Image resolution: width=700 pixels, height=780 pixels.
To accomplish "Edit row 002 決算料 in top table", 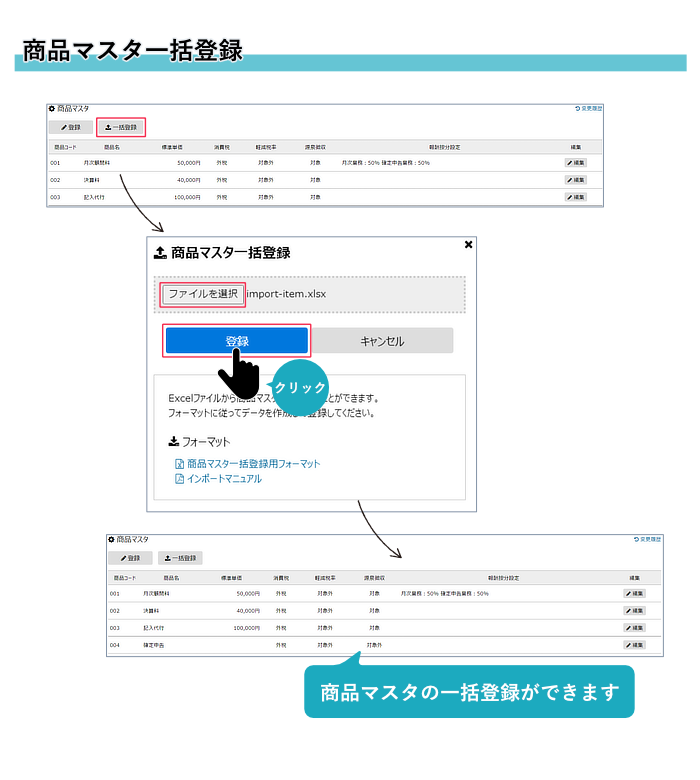I will coord(575,180).
